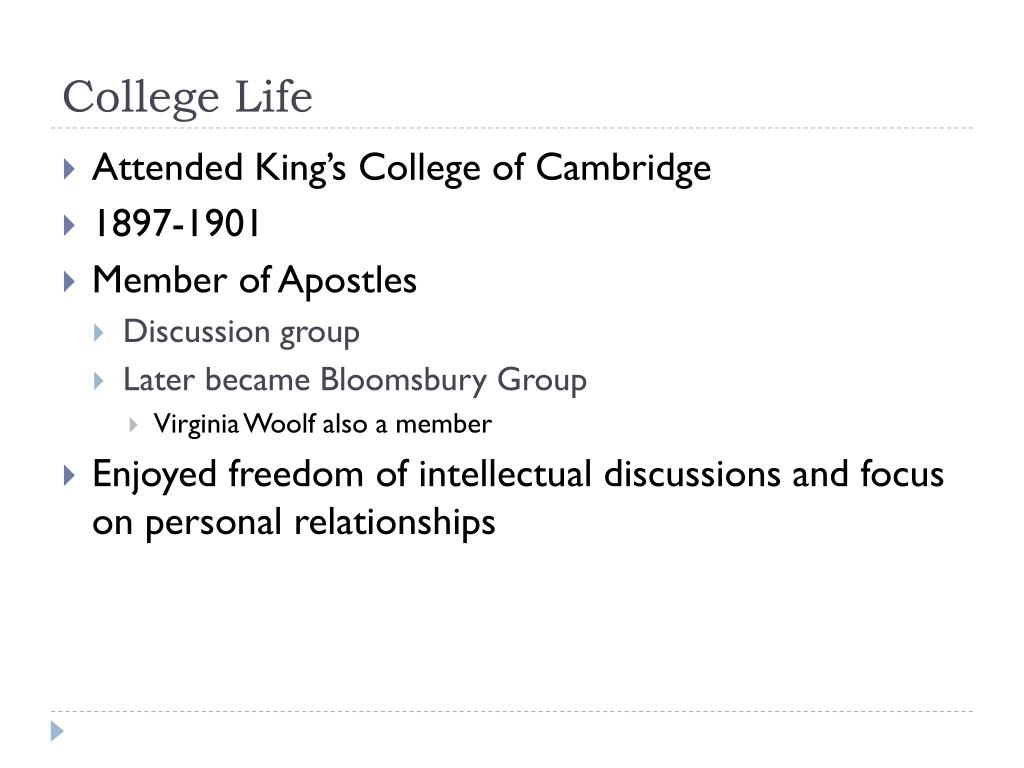Click the text 'Attended King's College of Cambridge'
Screen dimensions: 1024x768
pos(402,168)
